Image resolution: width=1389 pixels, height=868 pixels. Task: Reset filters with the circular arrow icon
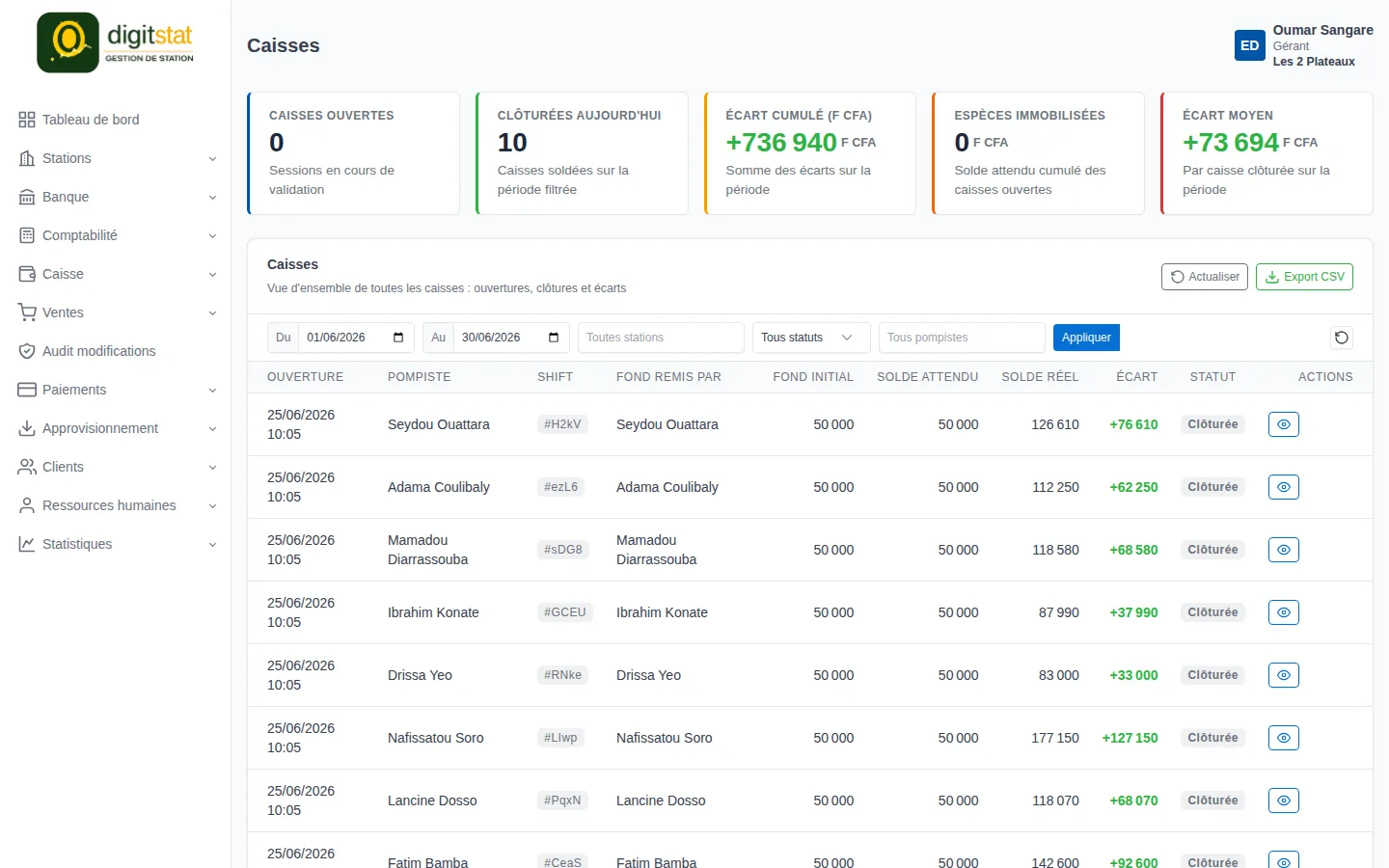point(1342,338)
